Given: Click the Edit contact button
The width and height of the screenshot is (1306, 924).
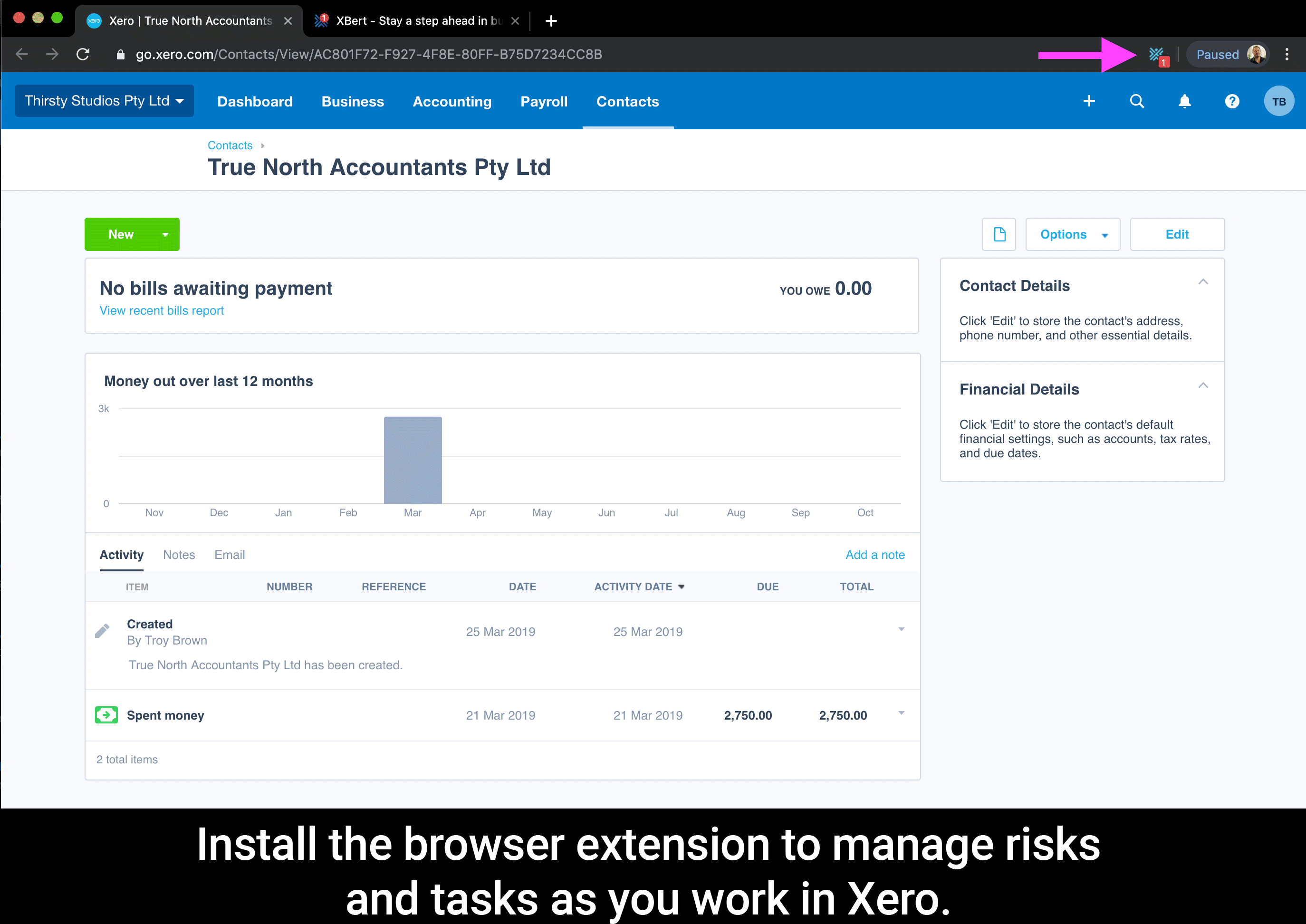Looking at the screenshot, I should [1177, 234].
